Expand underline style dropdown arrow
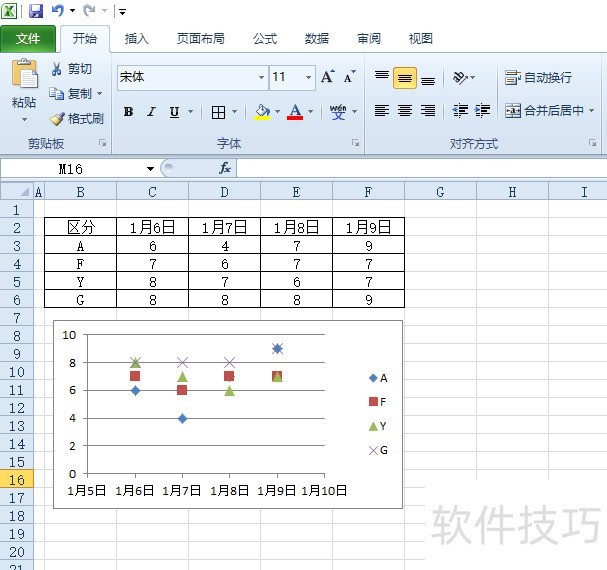The height and width of the screenshot is (570, 607). [x=190, y=112]
